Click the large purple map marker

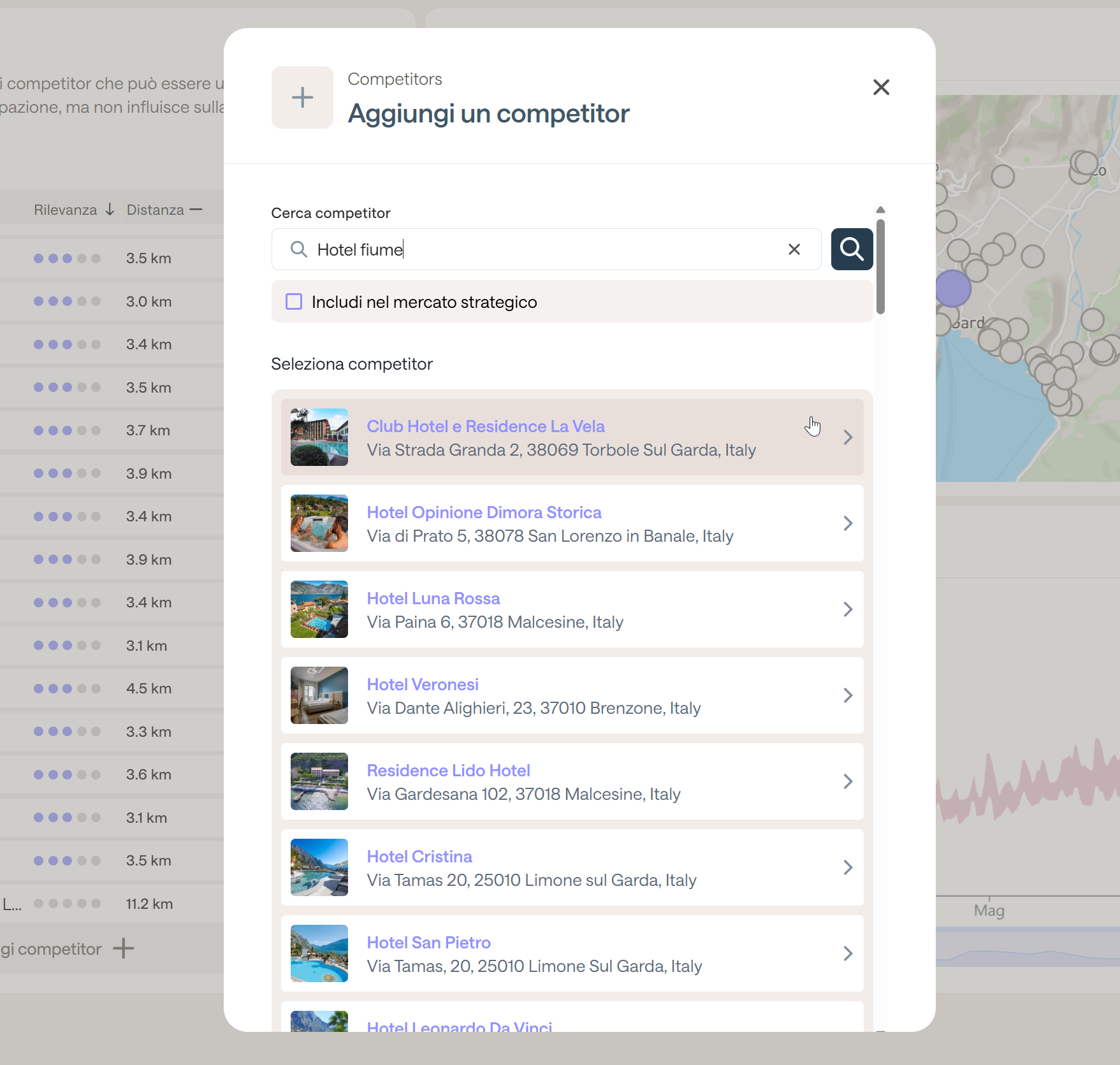[952, 288]
